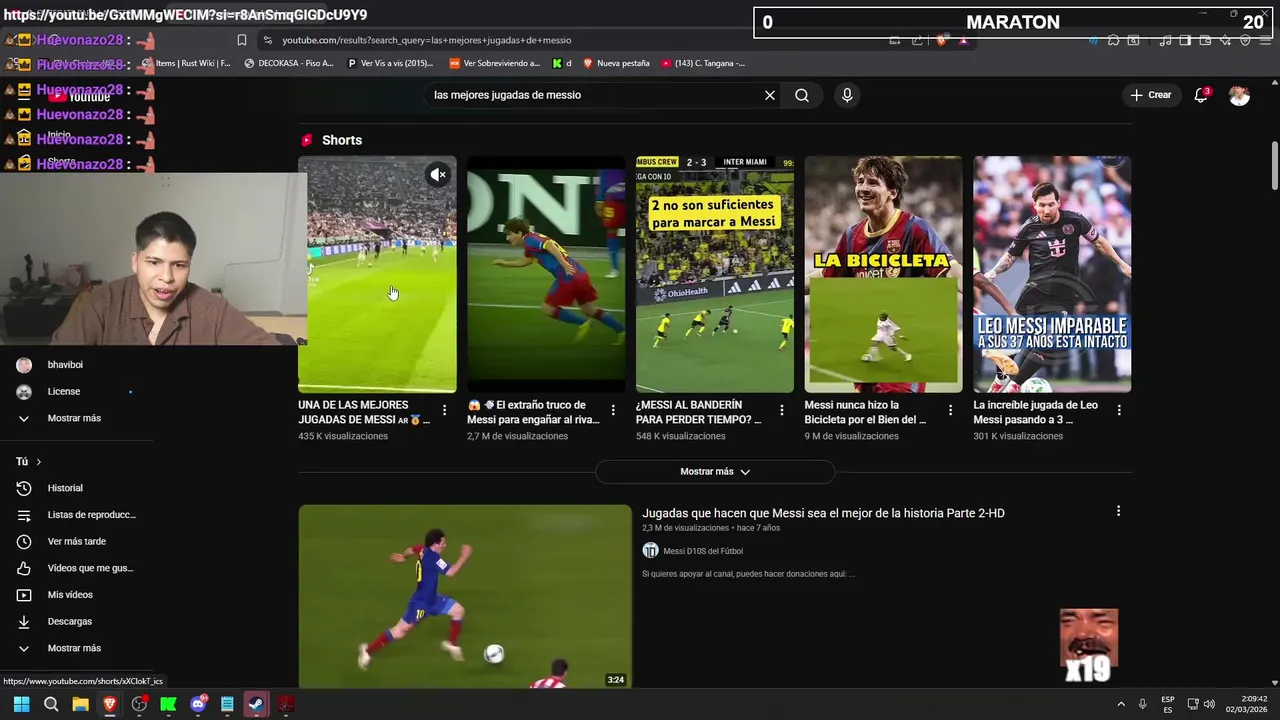Open the account avatar menu
This screenshot has width=1280, height=720.
(1239, 95)
